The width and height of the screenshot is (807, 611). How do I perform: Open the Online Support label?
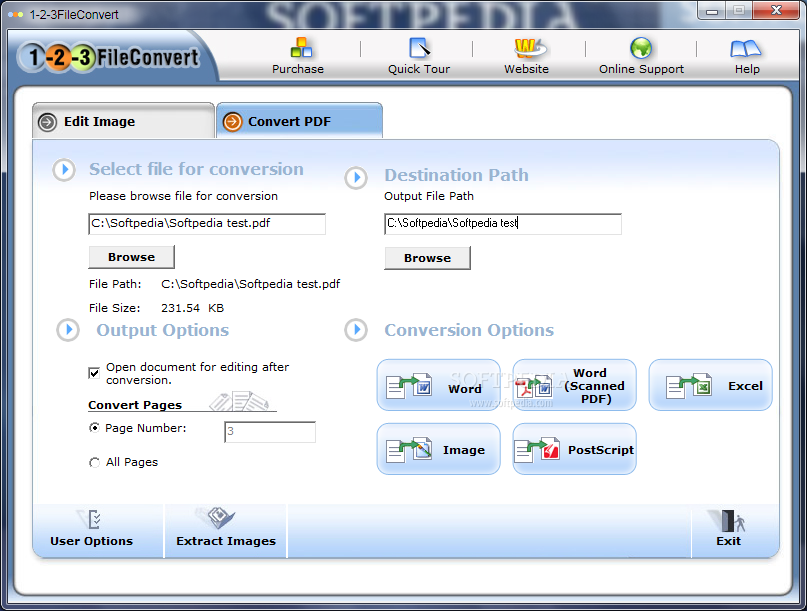(641, 69)
